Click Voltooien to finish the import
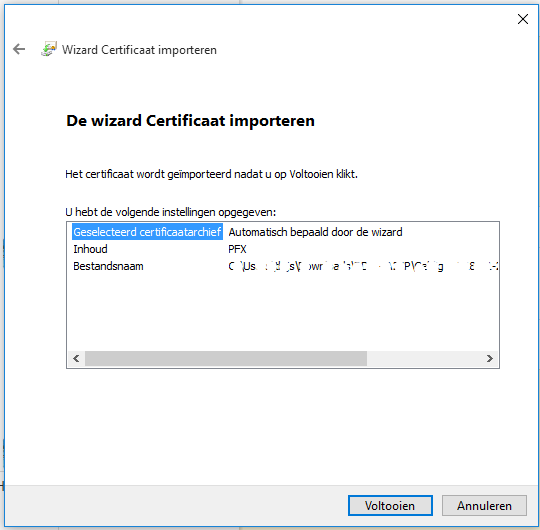The image size is (540, 530). 390,505
